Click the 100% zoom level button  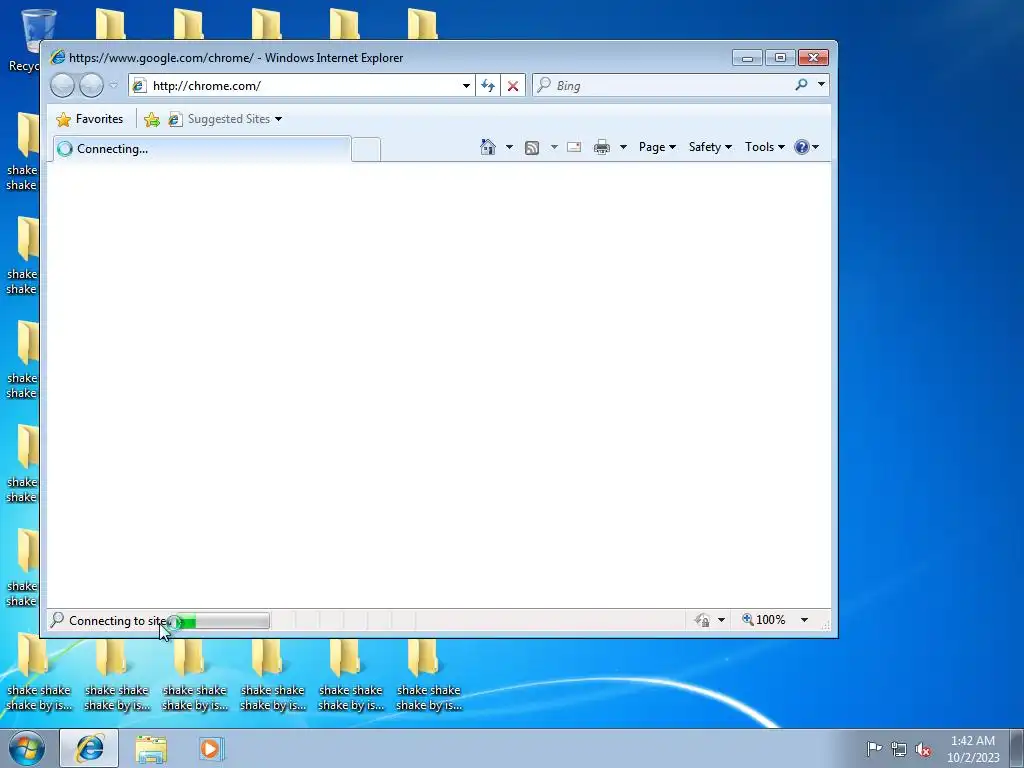pyautogui.click(x=763, y=620)
